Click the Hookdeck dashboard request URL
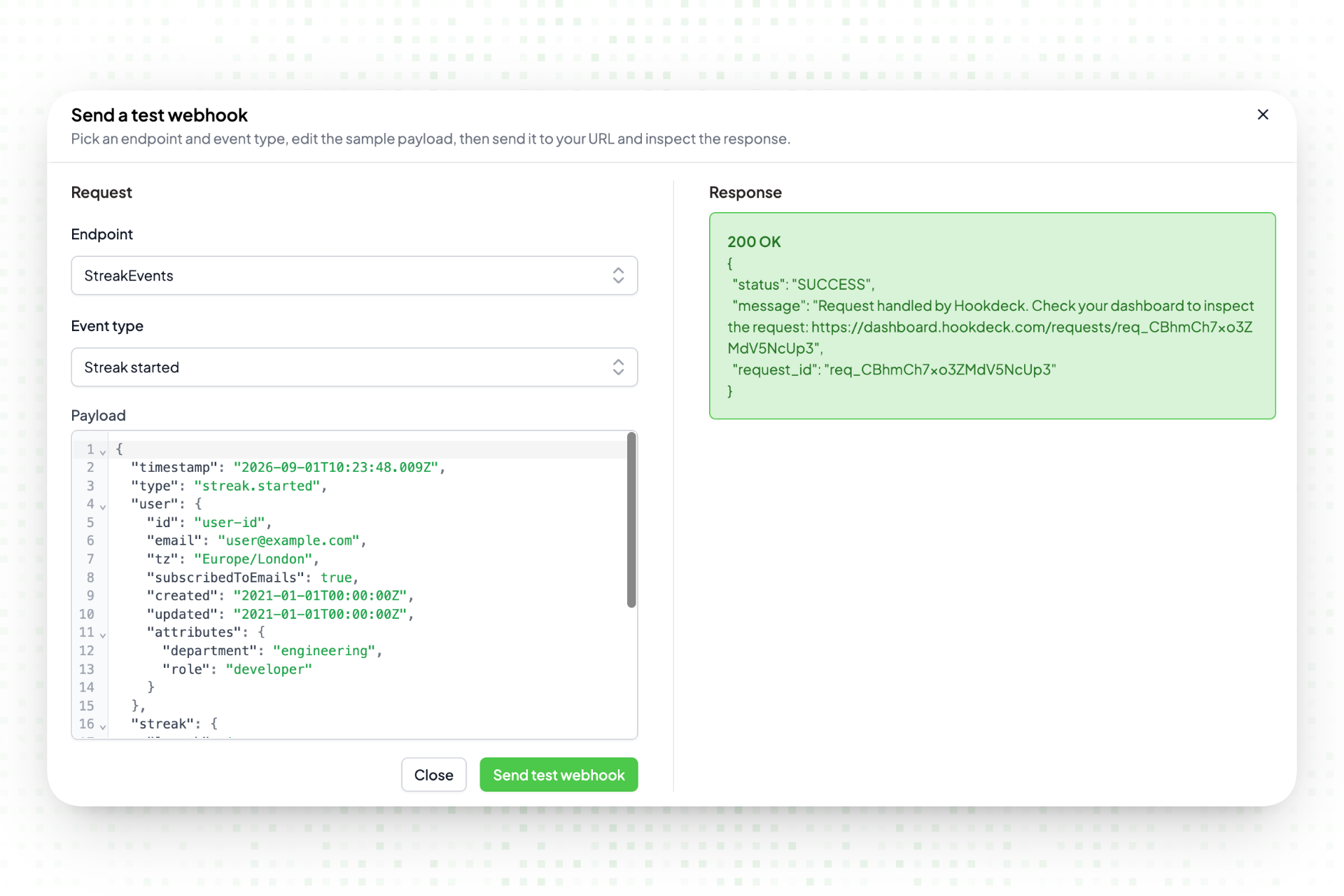 click(990, 337)
